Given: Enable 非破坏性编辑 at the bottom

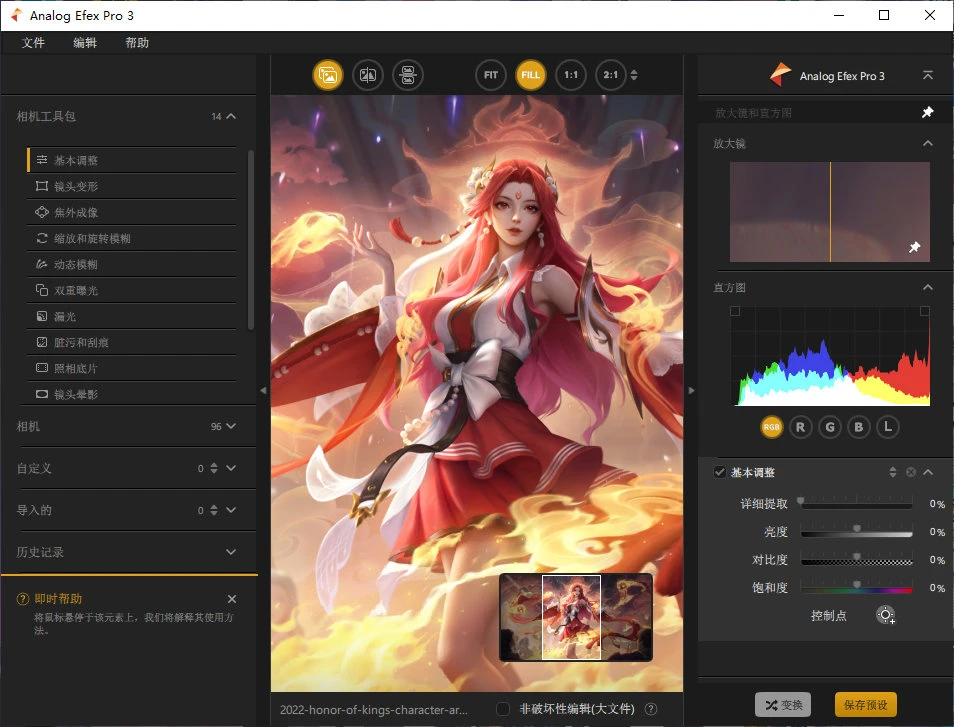Looking at the screenshot, I should [x=503, y=708].
